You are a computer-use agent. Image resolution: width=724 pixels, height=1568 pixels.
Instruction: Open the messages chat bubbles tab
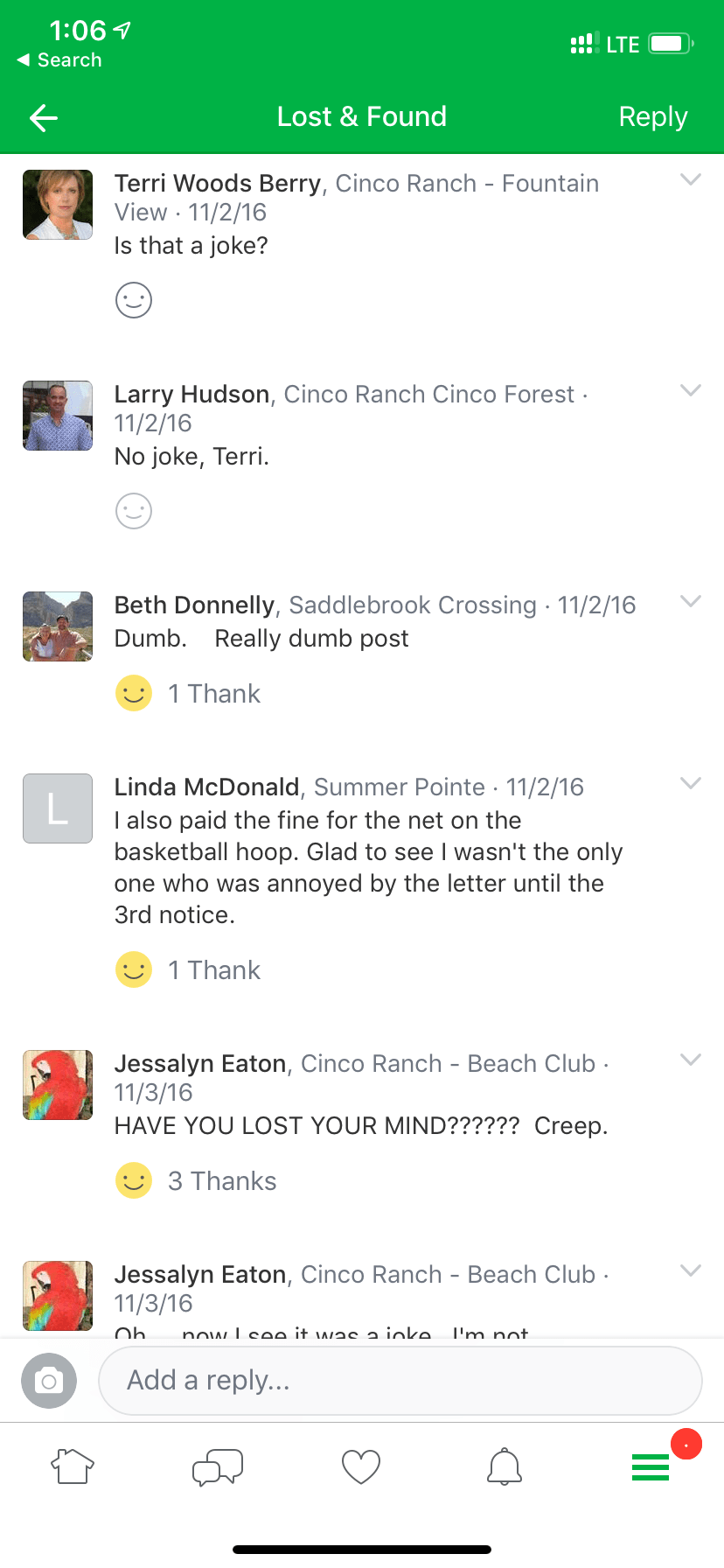click(218, 1466)
